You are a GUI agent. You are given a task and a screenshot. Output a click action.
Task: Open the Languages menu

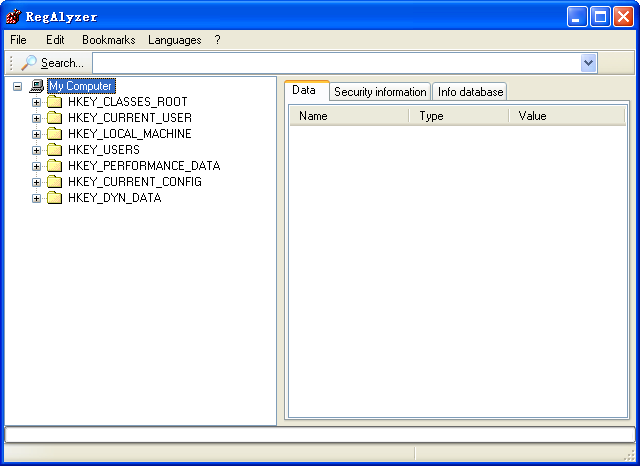point(174,40)
